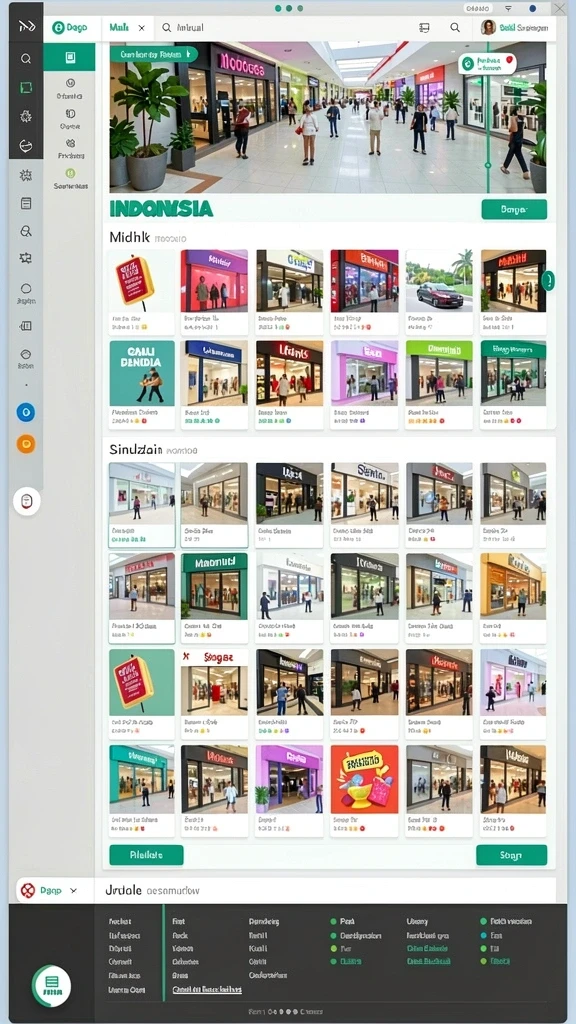Click the Rendeing footer link

click(264, 921)
